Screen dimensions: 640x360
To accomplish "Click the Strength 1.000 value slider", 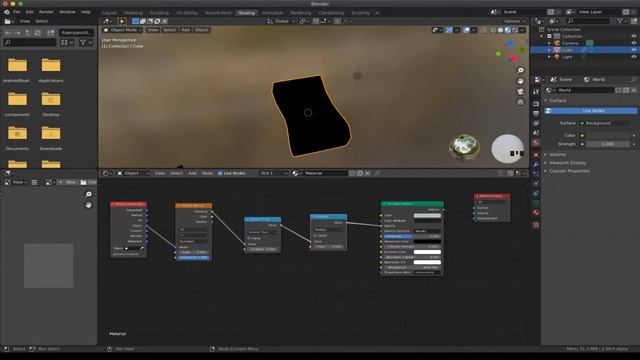I will click(x=608, y=144).
